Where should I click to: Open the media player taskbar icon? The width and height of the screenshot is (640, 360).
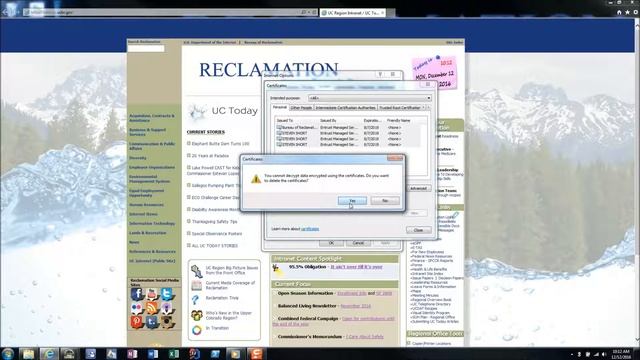pos(235,354)
